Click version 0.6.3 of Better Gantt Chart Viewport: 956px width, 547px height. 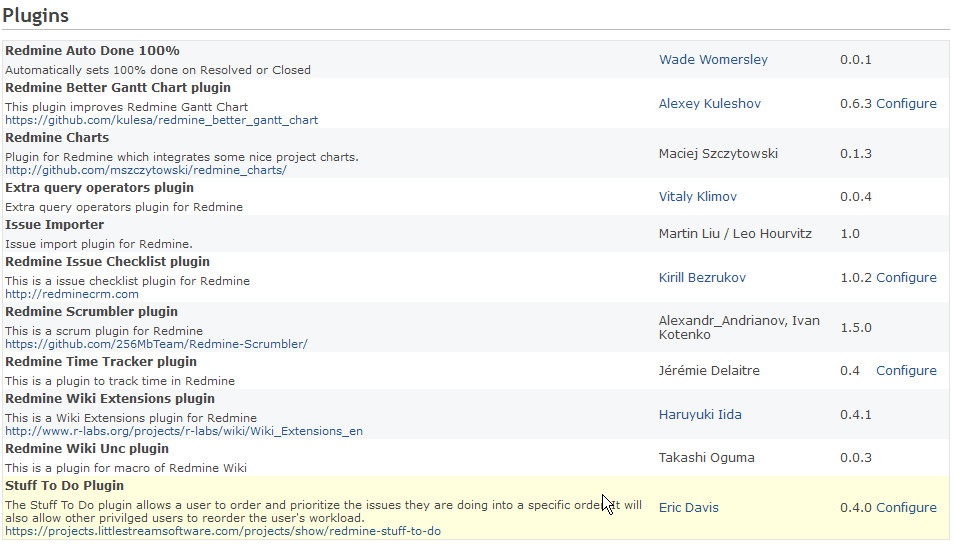pyautogui.click(x=855, y=104)
